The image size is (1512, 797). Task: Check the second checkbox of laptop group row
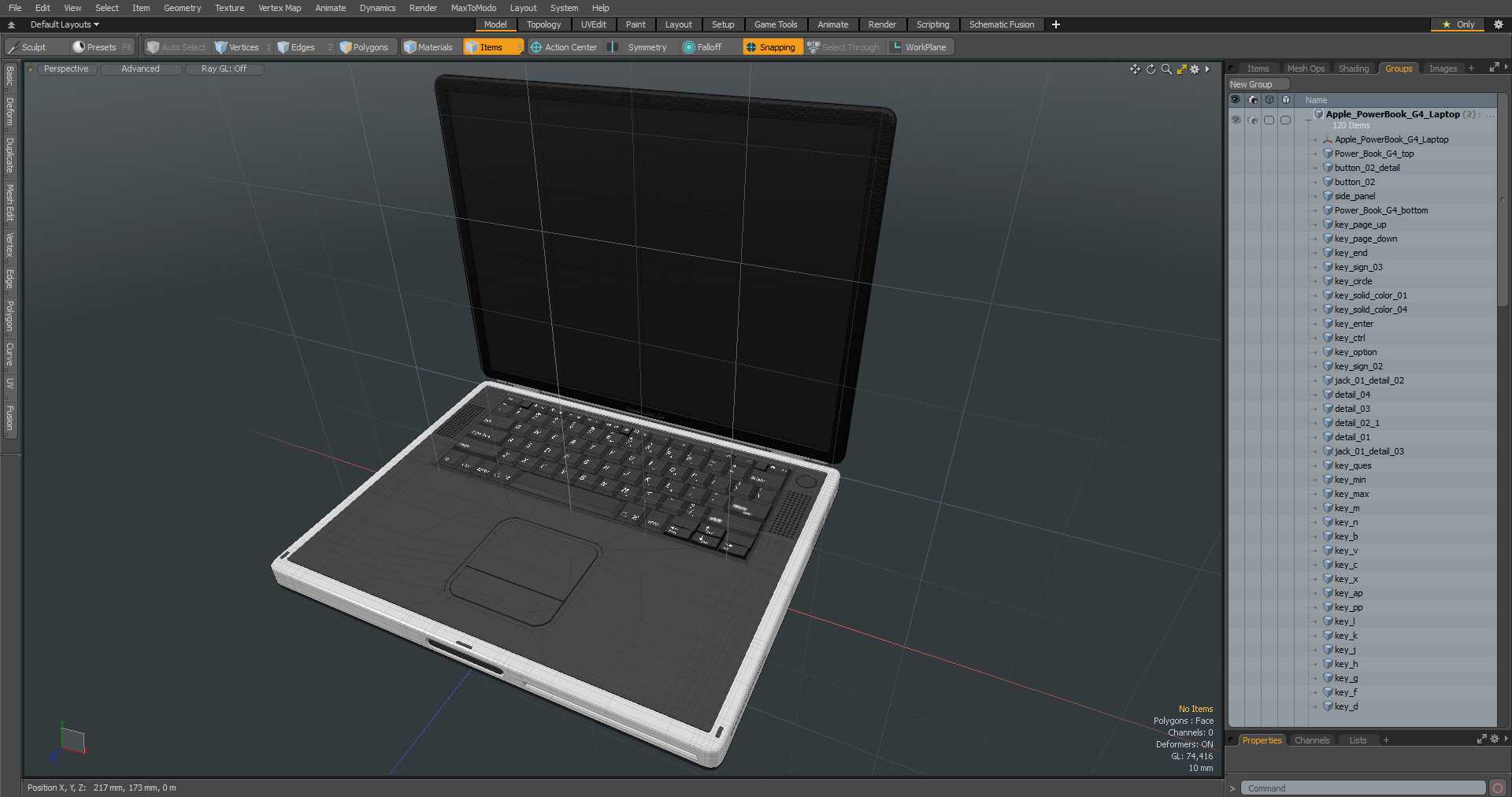click(1285, 120)
